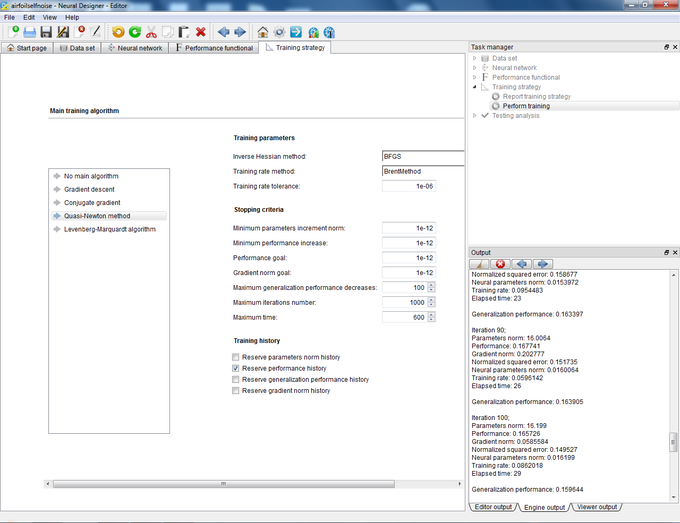The image size is (680, 523).
Task: Click the blue arrow-box run icon
Action: point(296,32)
